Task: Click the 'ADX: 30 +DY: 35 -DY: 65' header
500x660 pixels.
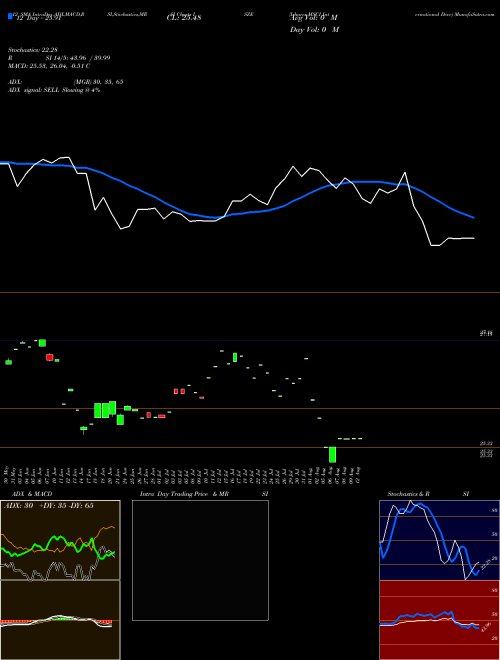Action: [x=49, y=506]
